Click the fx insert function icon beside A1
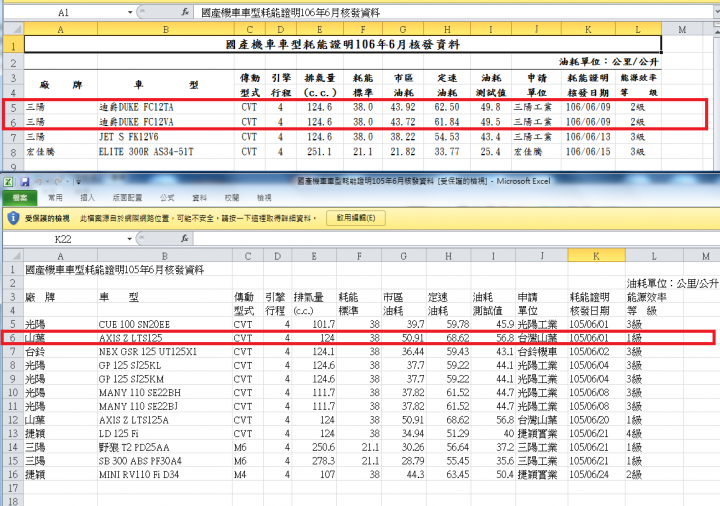Image resolution: width=720 pixels, height=506 pixels. click(x=185, y=12)
